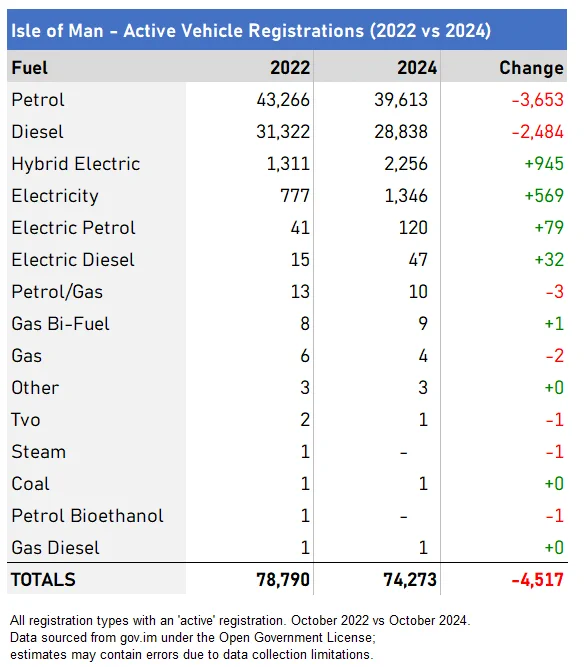Click the Coal row change value +0
The image size is (588, 667).
point(554,484)
